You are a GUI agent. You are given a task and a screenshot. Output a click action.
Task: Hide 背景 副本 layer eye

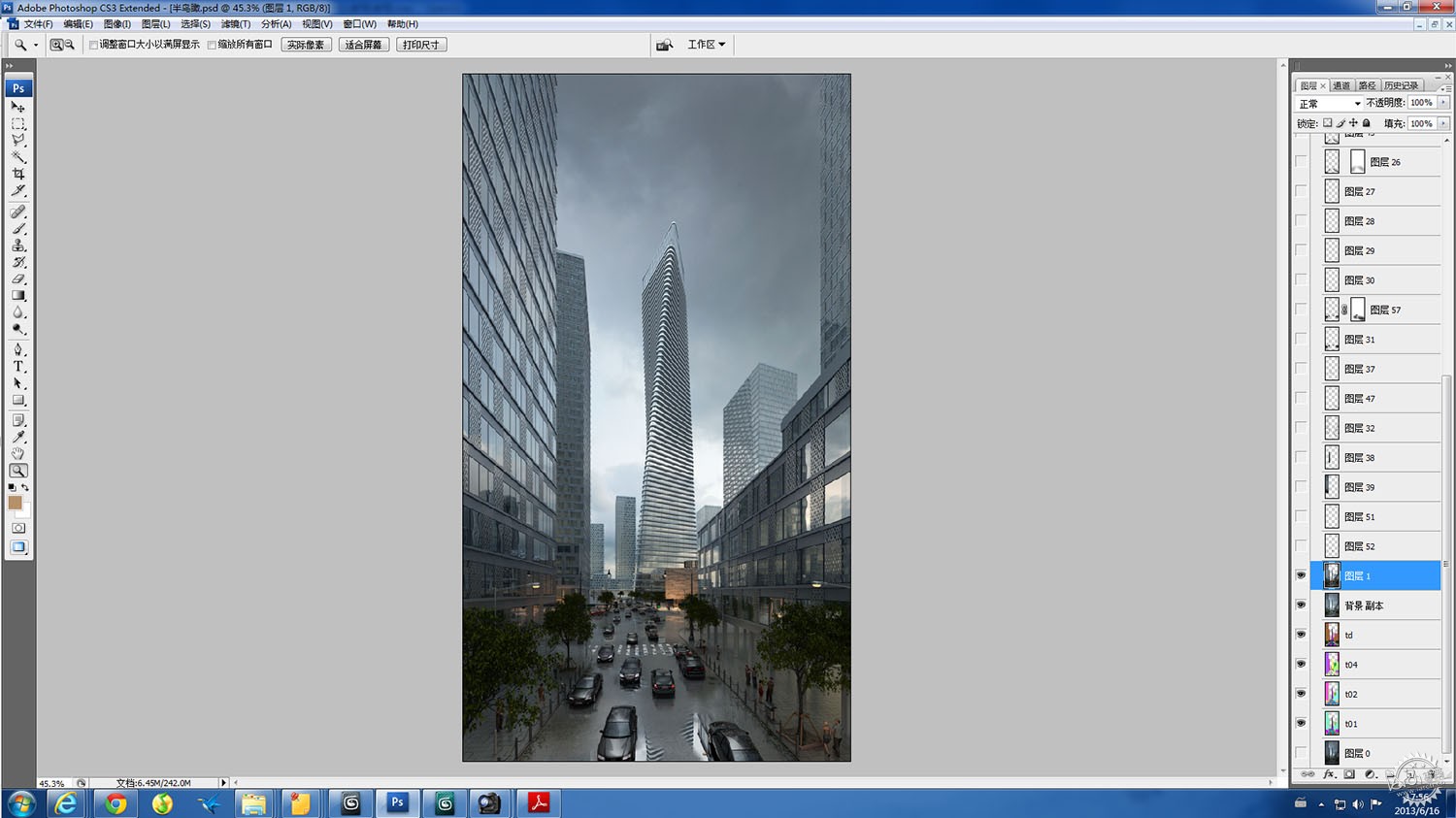(1301, 605)
